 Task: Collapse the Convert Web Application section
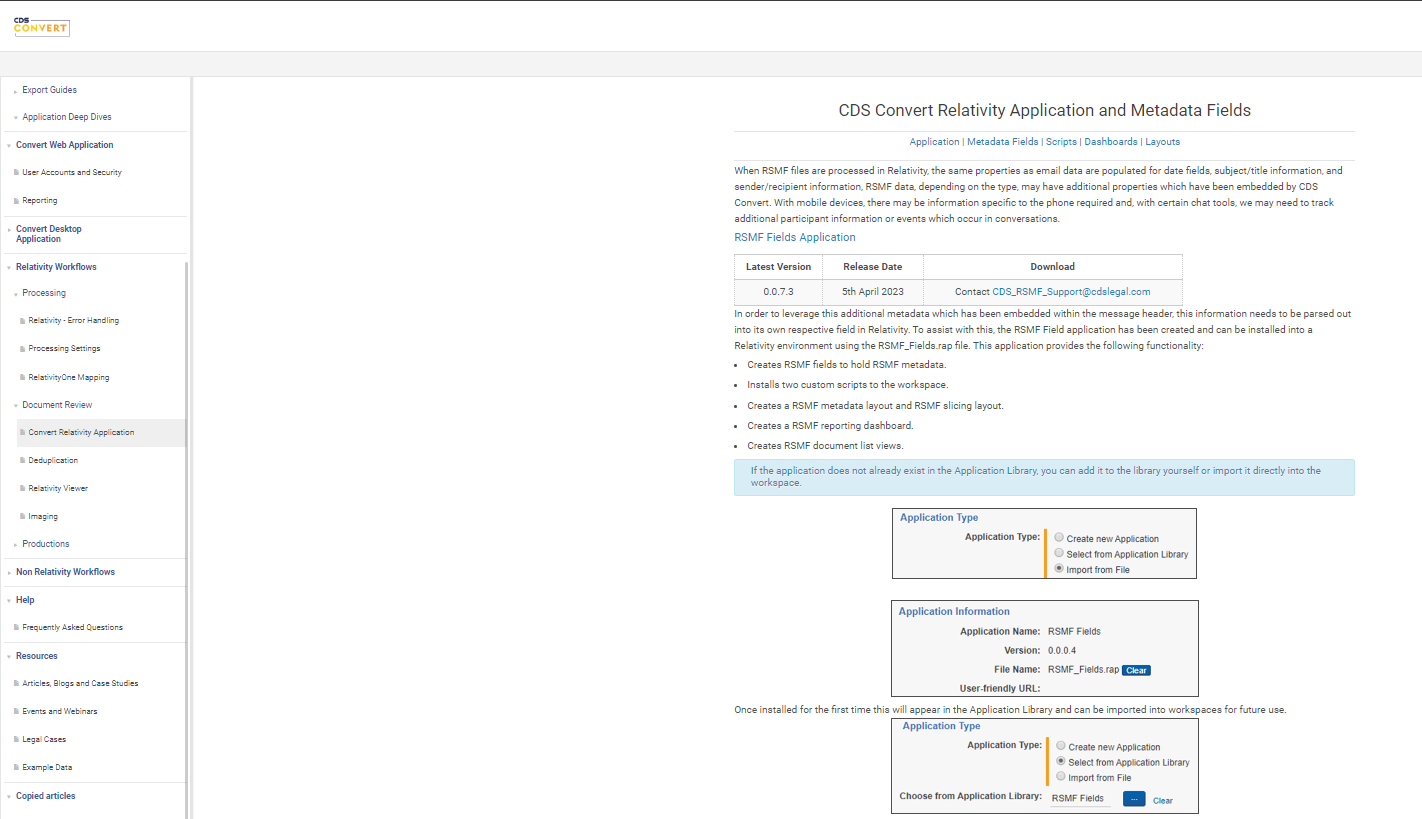pos(9,146)
